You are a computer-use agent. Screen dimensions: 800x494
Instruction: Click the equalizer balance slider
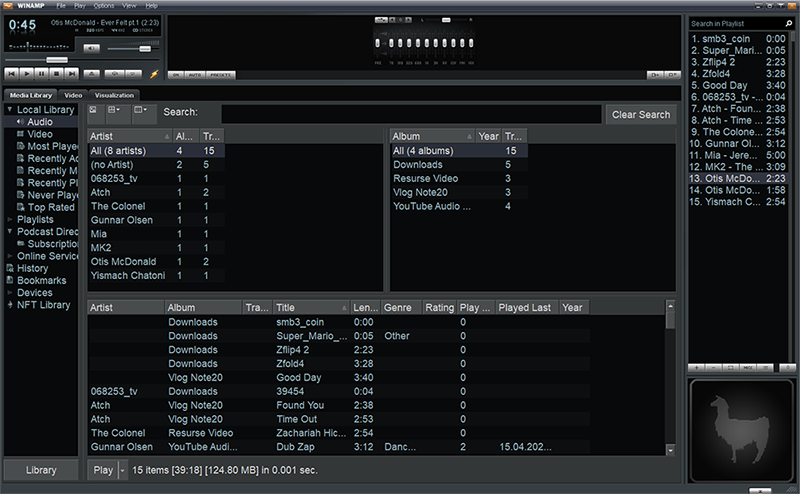446,20
